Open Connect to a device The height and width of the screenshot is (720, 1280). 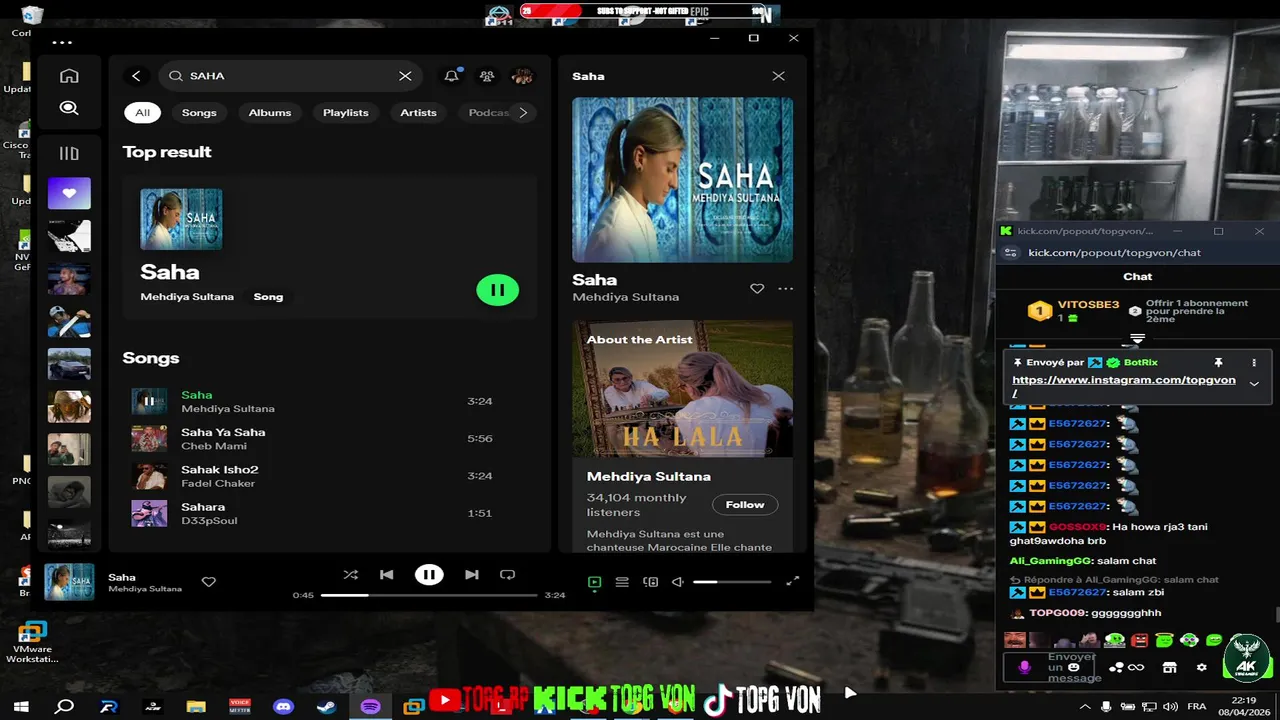click(x=650, y=582)
